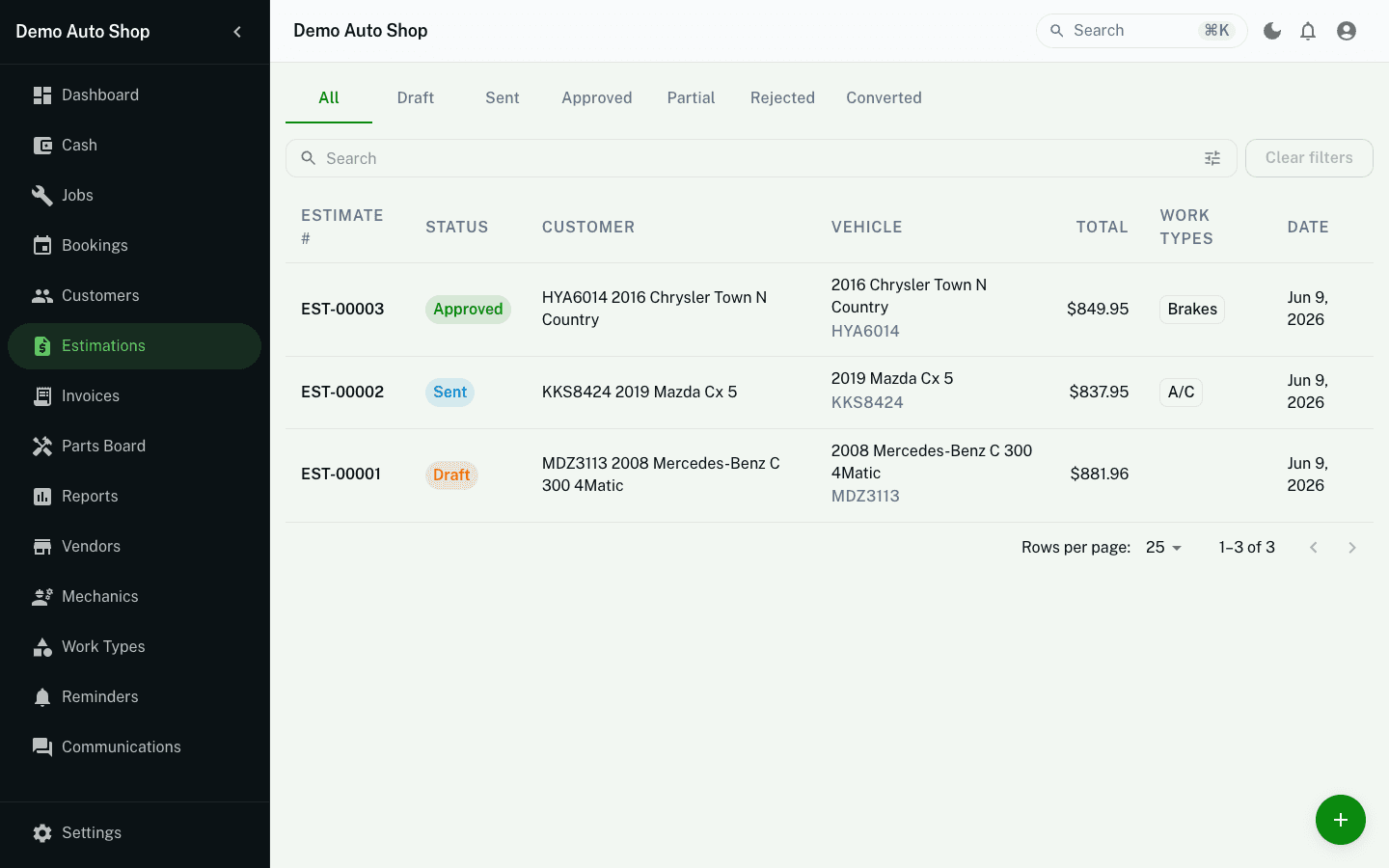Screen dimensions: 1389x868
Task: Click the MDZ3113 plate under vehicle
Action: point(865,497)
